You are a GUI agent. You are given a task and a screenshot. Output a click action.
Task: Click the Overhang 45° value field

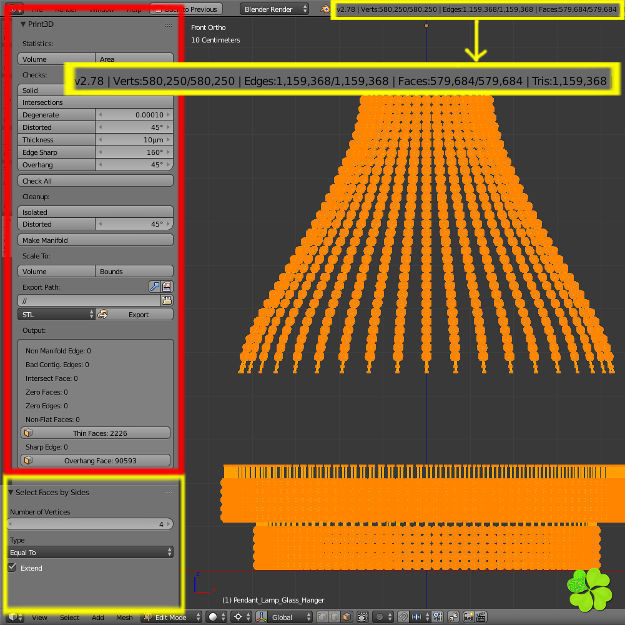134,165
